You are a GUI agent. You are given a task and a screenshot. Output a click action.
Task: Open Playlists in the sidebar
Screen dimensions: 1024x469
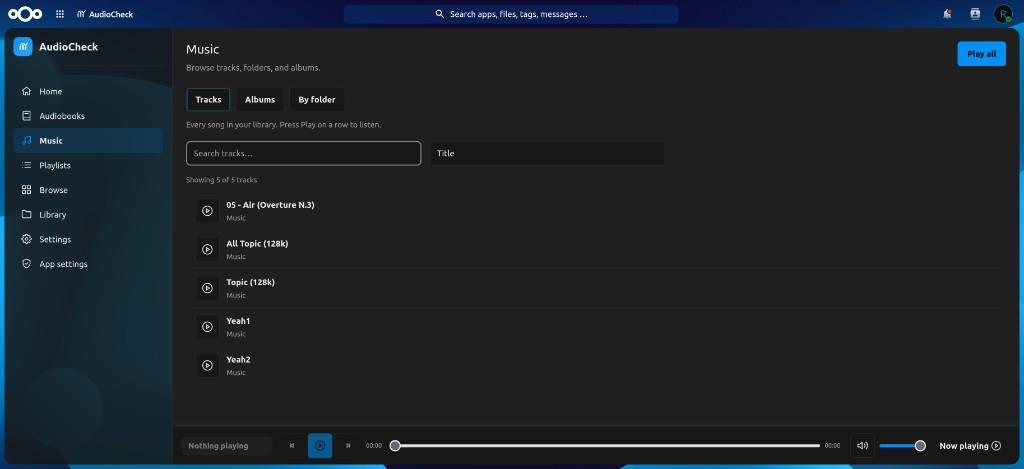[x=88, y=165]
